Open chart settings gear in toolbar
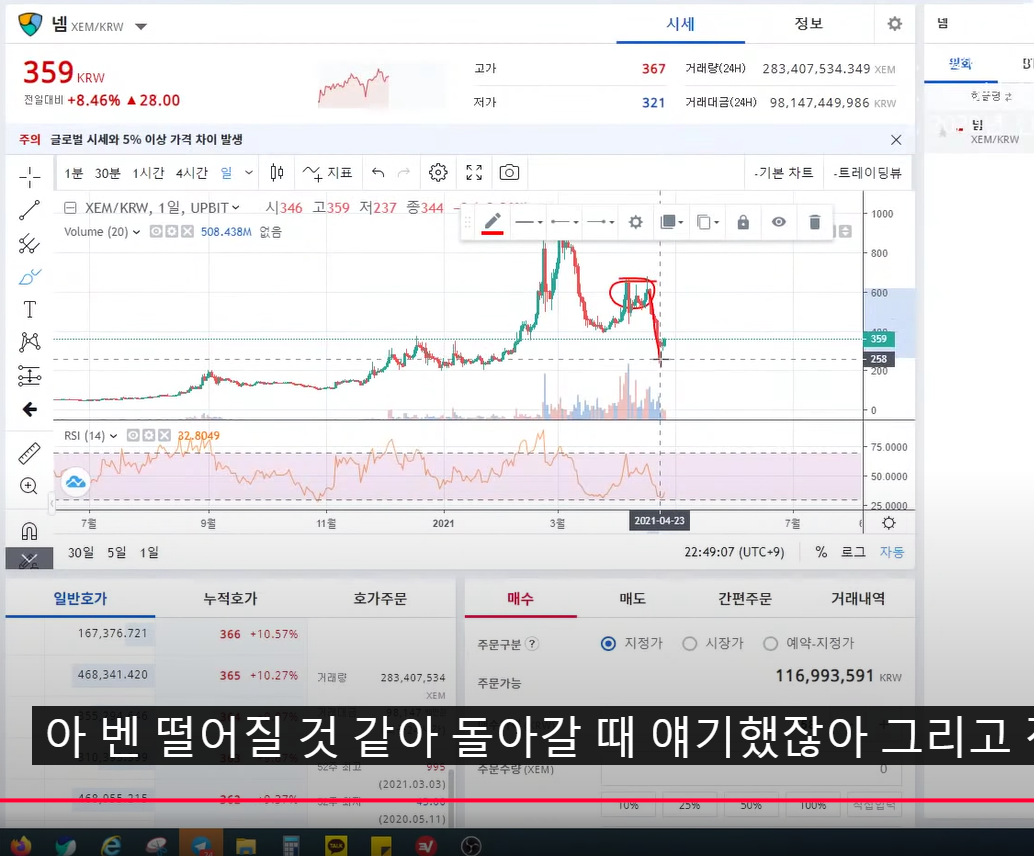Viewport: 1034px width, 856px height. point(438,173)
